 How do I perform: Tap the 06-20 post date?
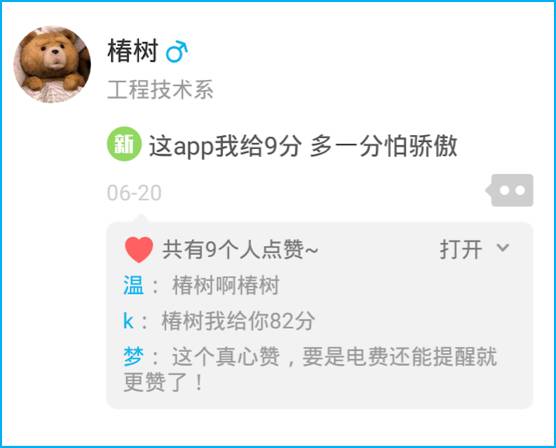(134, 193)
